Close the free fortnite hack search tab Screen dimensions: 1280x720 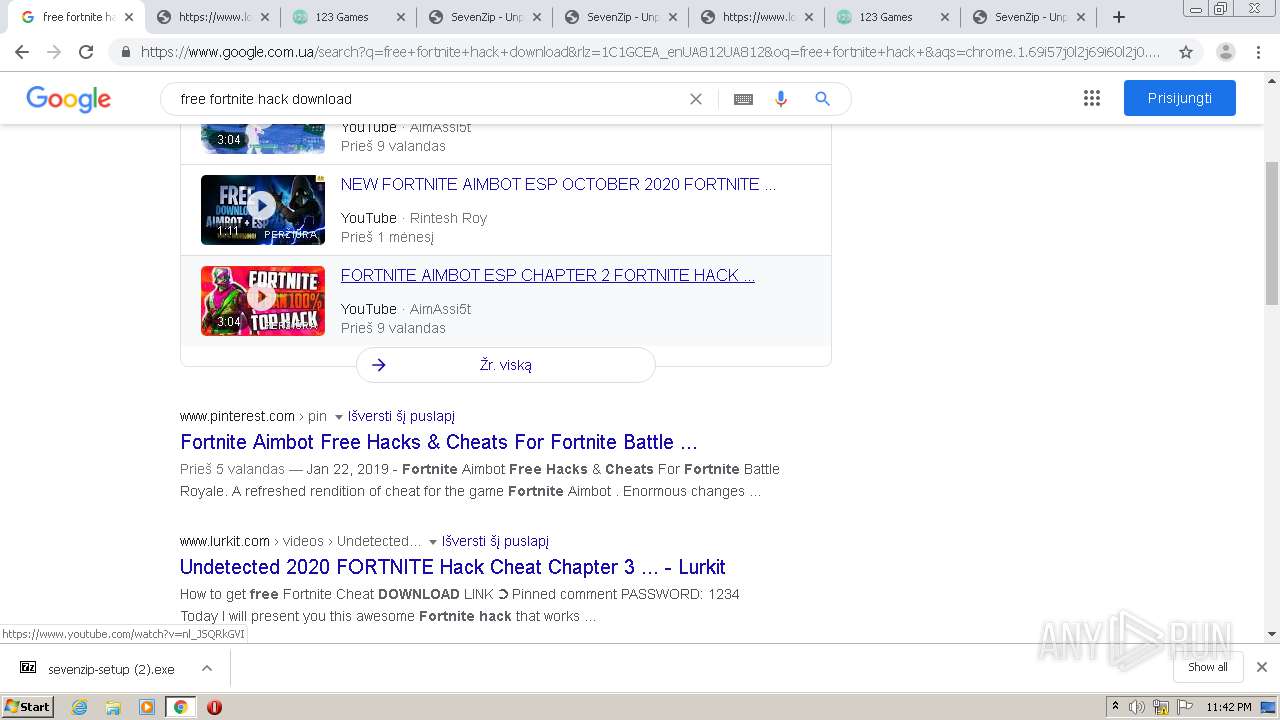coord(129,17)
